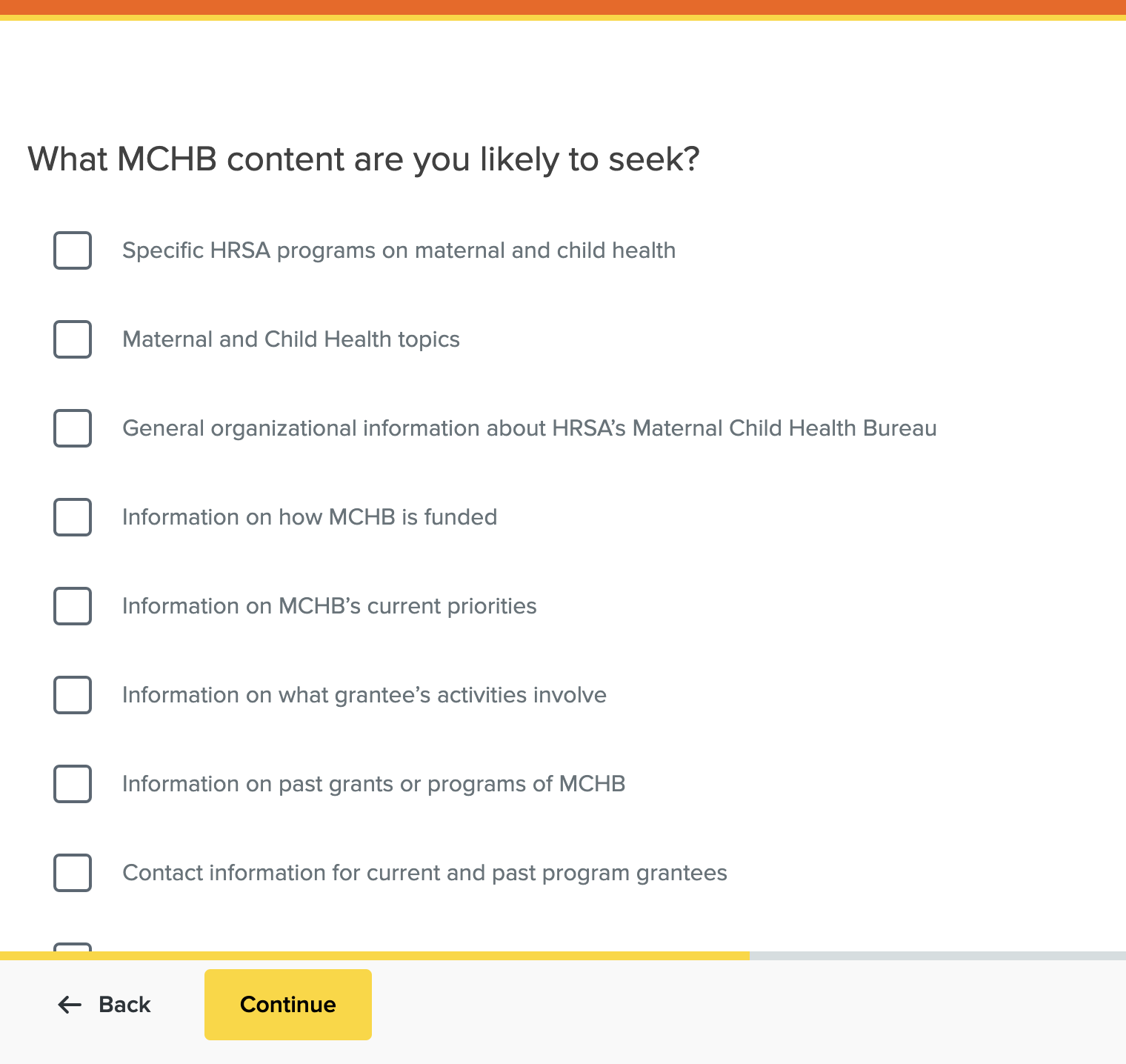
Task: Tick the 'Maternal and Child Health topics' box
Action: pos(73,339)
